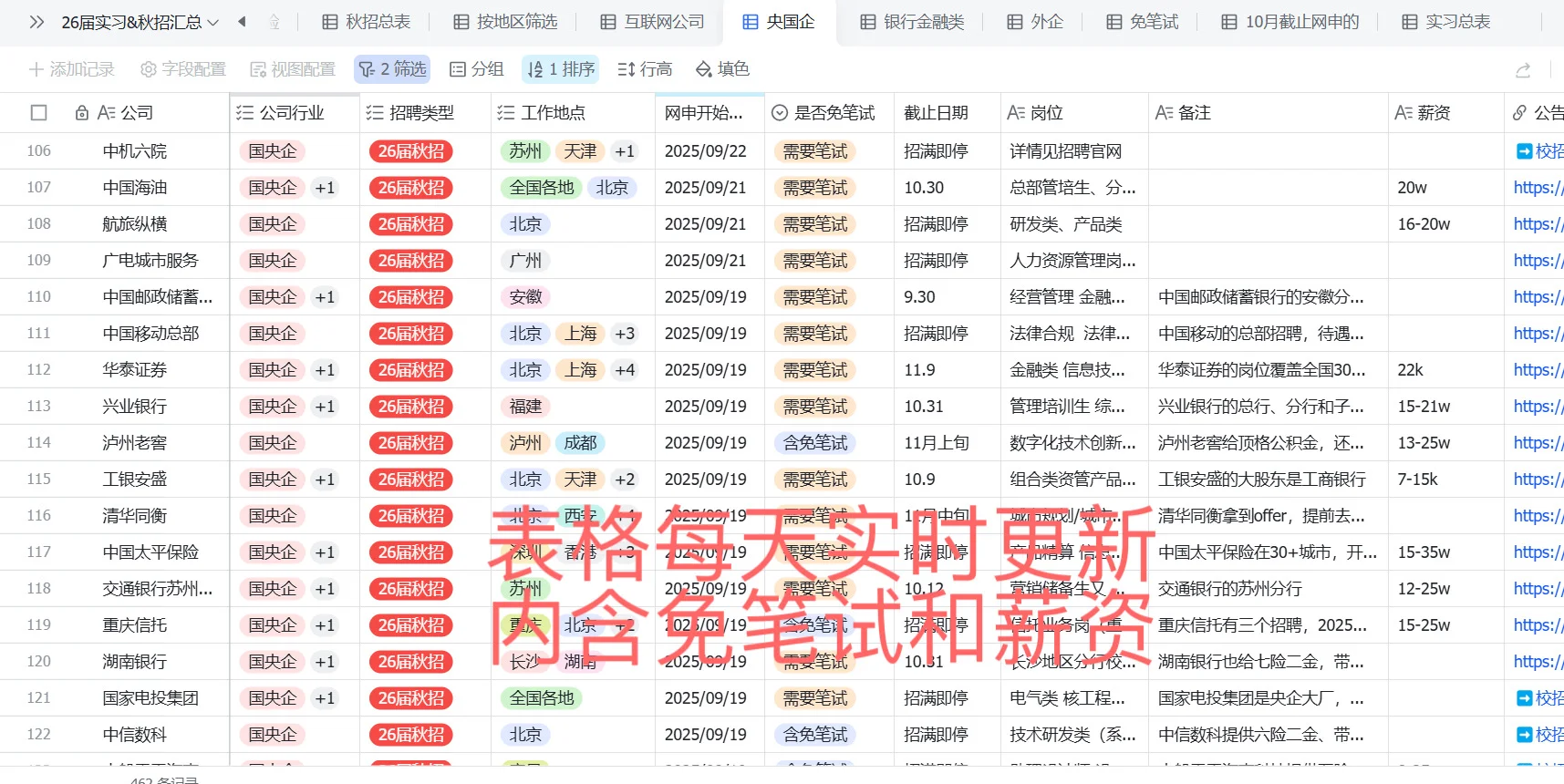Click the +3 location overflow for 中国移动总部
The height and width of the screenshot is (784, 1564).
(625, 334)
